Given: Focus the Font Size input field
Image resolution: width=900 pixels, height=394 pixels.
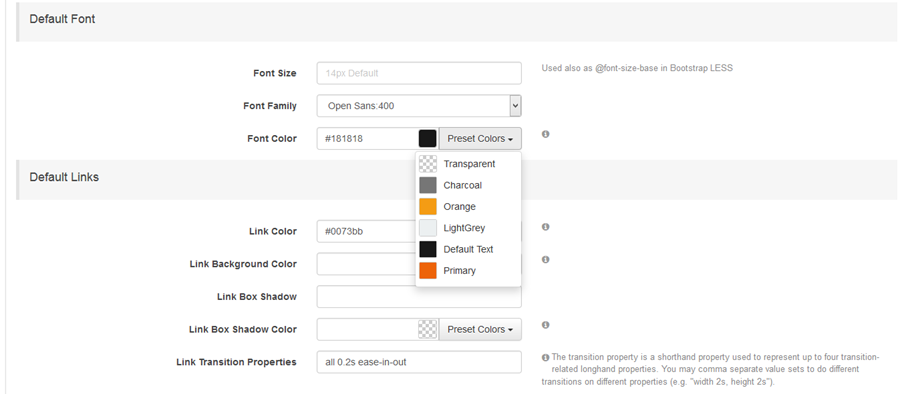Looking at the screenshot, I should tap(419, 73).
